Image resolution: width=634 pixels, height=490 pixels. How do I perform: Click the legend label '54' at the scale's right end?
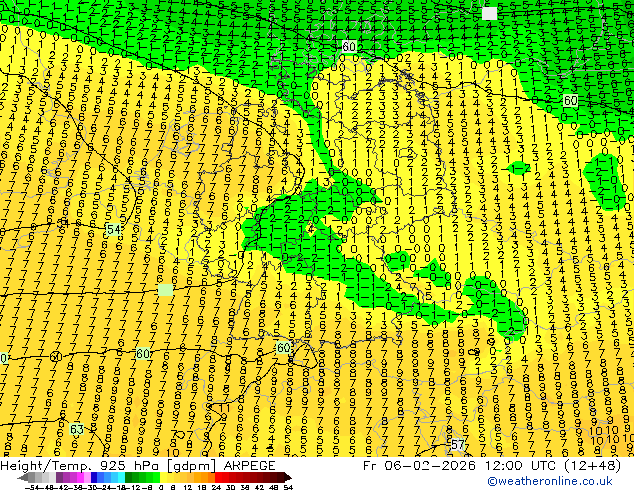click(288, 487)
